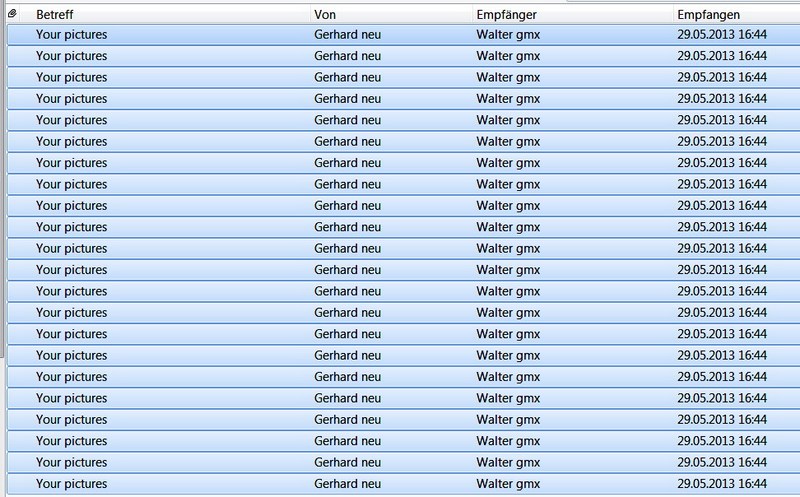Click the received date in the last row
The height and width of the screenshot is (497, 800).
(721, 484)
